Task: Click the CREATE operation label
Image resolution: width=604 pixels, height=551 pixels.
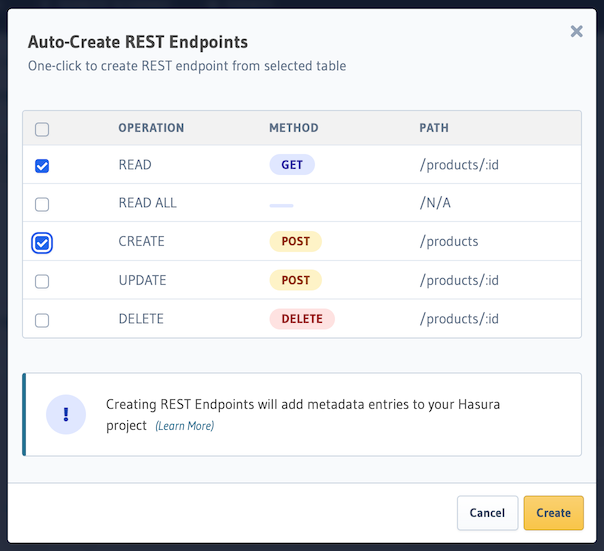Action: pyautogui.click(x=141, y=241)
